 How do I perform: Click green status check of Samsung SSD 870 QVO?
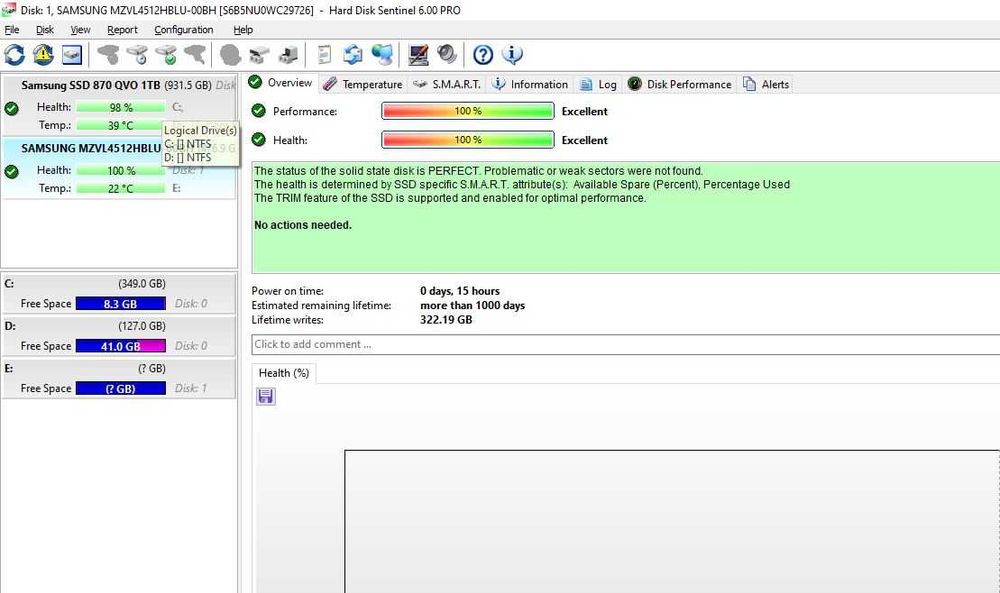11,108
